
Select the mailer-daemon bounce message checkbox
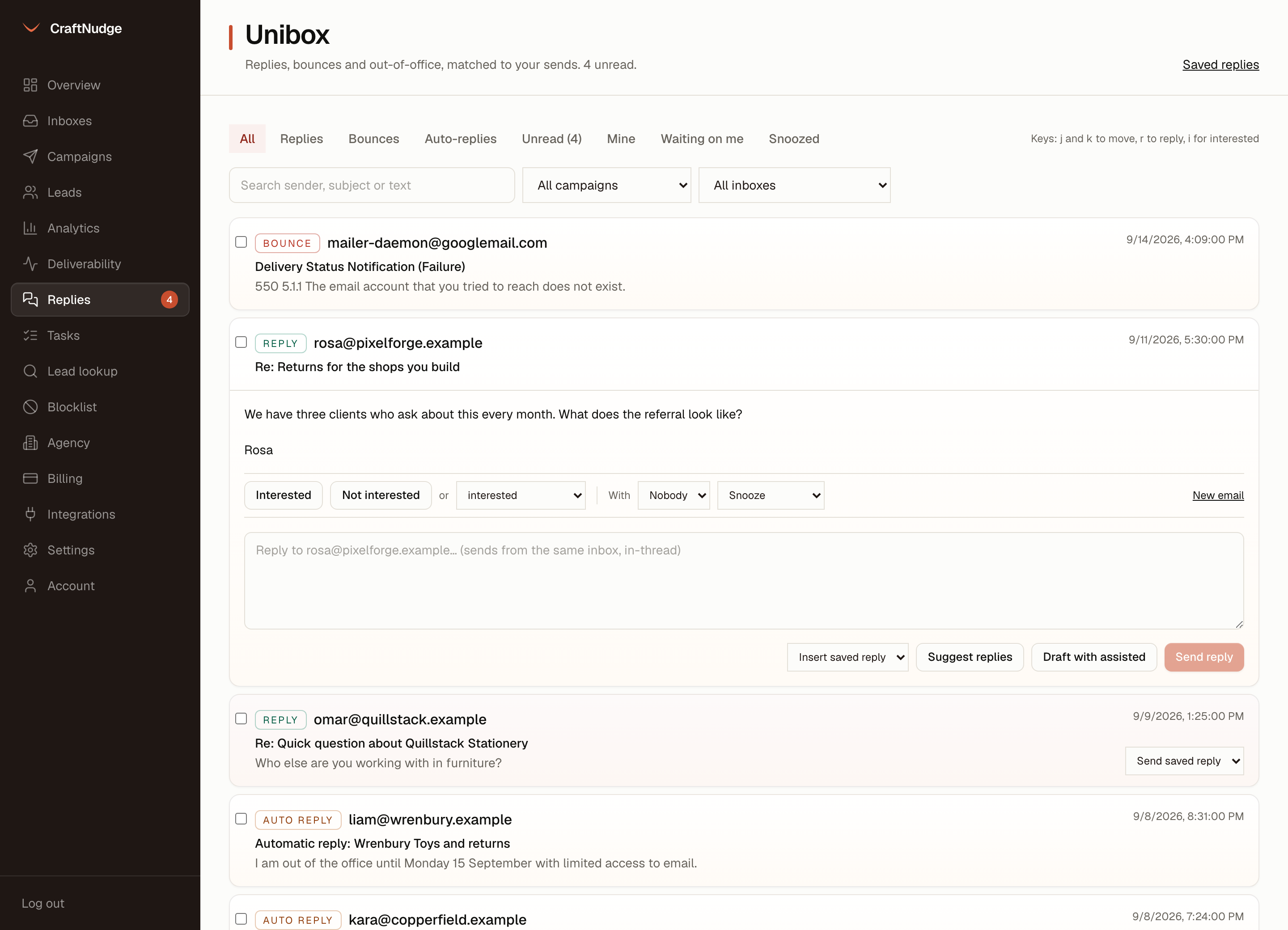click(x=241, y=242)
